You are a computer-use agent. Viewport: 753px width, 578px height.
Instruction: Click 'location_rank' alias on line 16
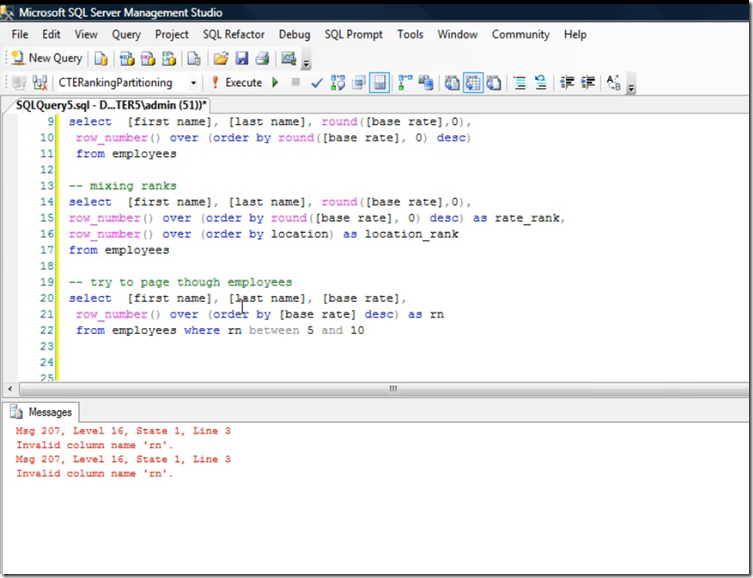click(x=412, y=234)
